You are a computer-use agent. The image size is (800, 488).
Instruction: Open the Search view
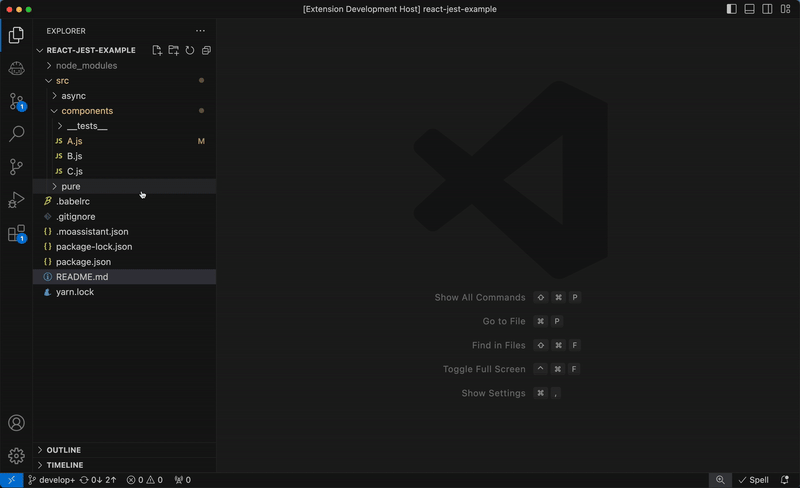pos(16,134)
